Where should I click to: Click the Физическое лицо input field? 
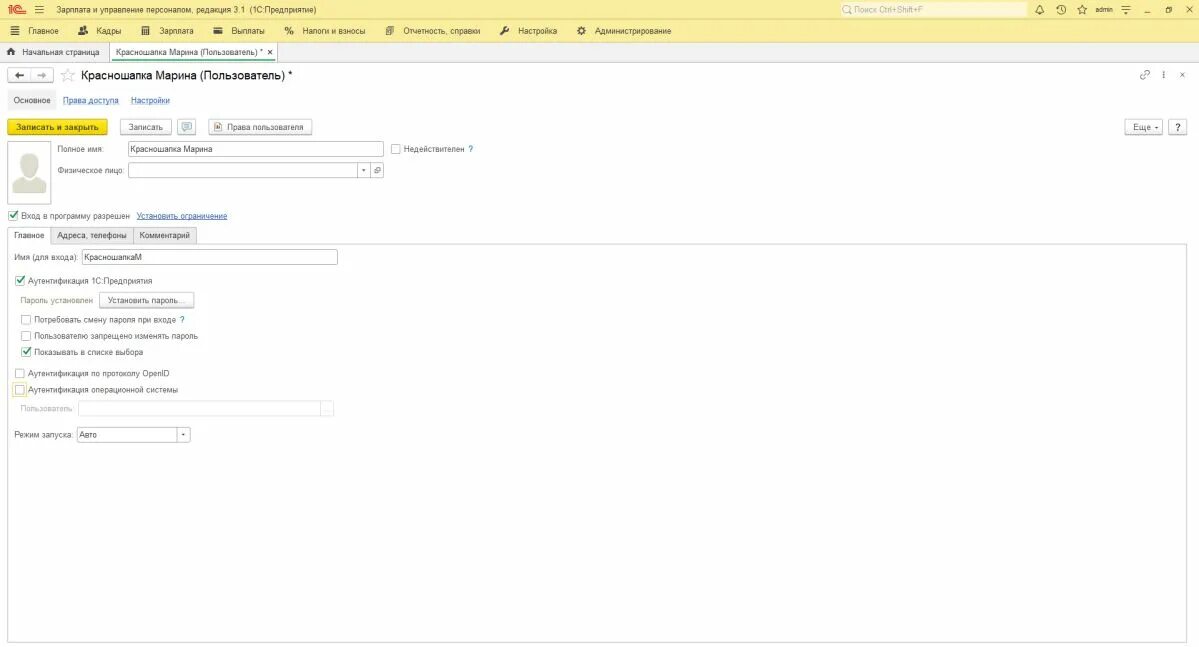point(242,171)
